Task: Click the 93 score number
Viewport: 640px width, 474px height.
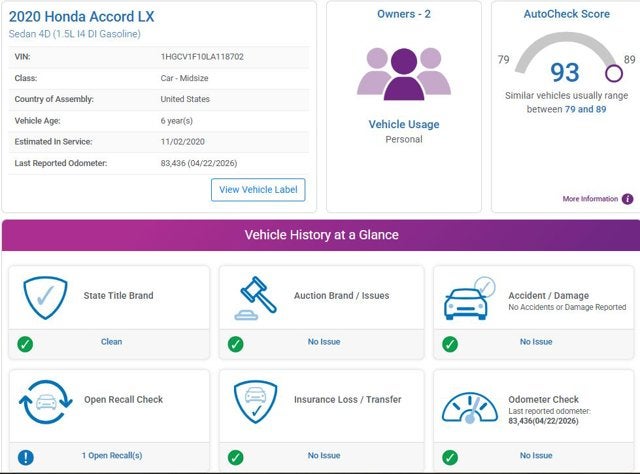Action: [565, 72]
